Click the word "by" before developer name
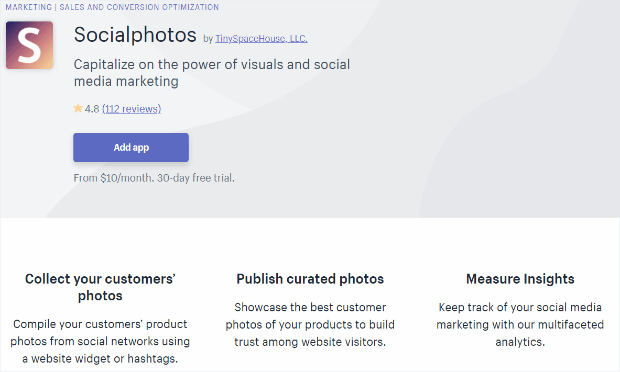The width and height of the screenshot is (620, 372). coord(208,39)
